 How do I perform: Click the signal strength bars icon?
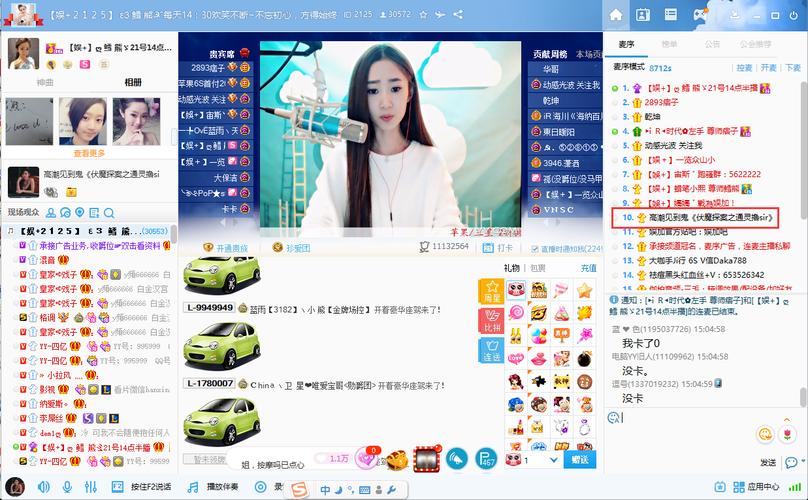795,487
